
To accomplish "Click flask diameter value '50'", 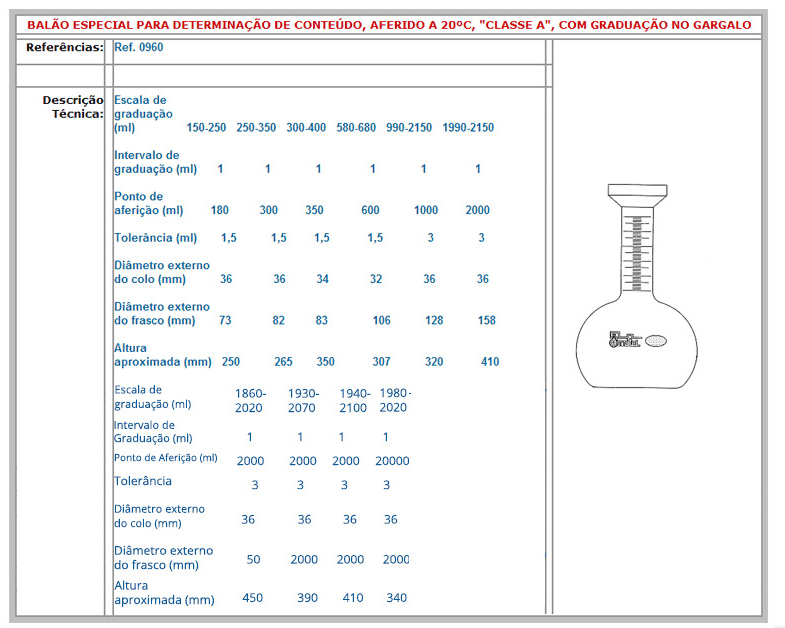I will [x=253, y=559].
